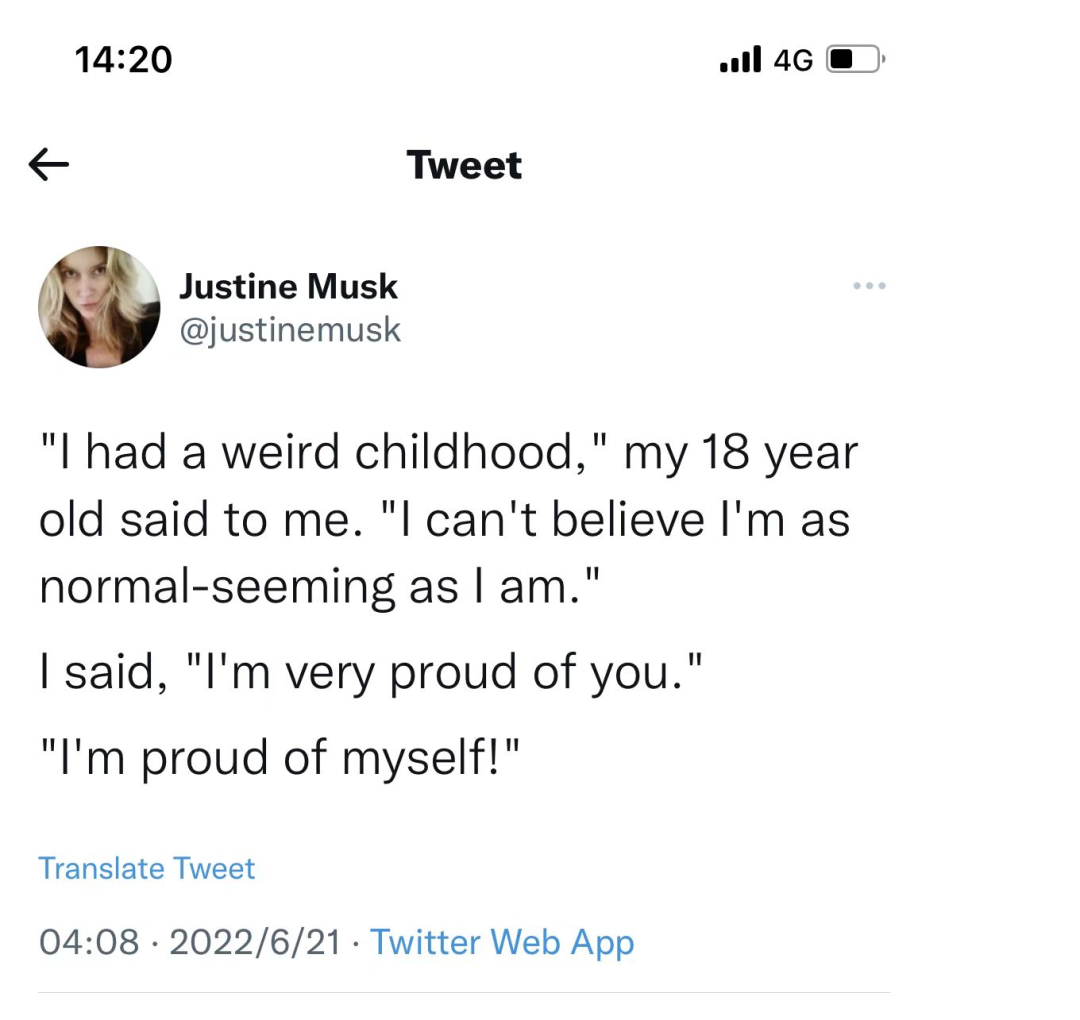The height and width of the screenshot is (1020, 1080).
Task: Tap the back arrow
Action: [49, 165]
